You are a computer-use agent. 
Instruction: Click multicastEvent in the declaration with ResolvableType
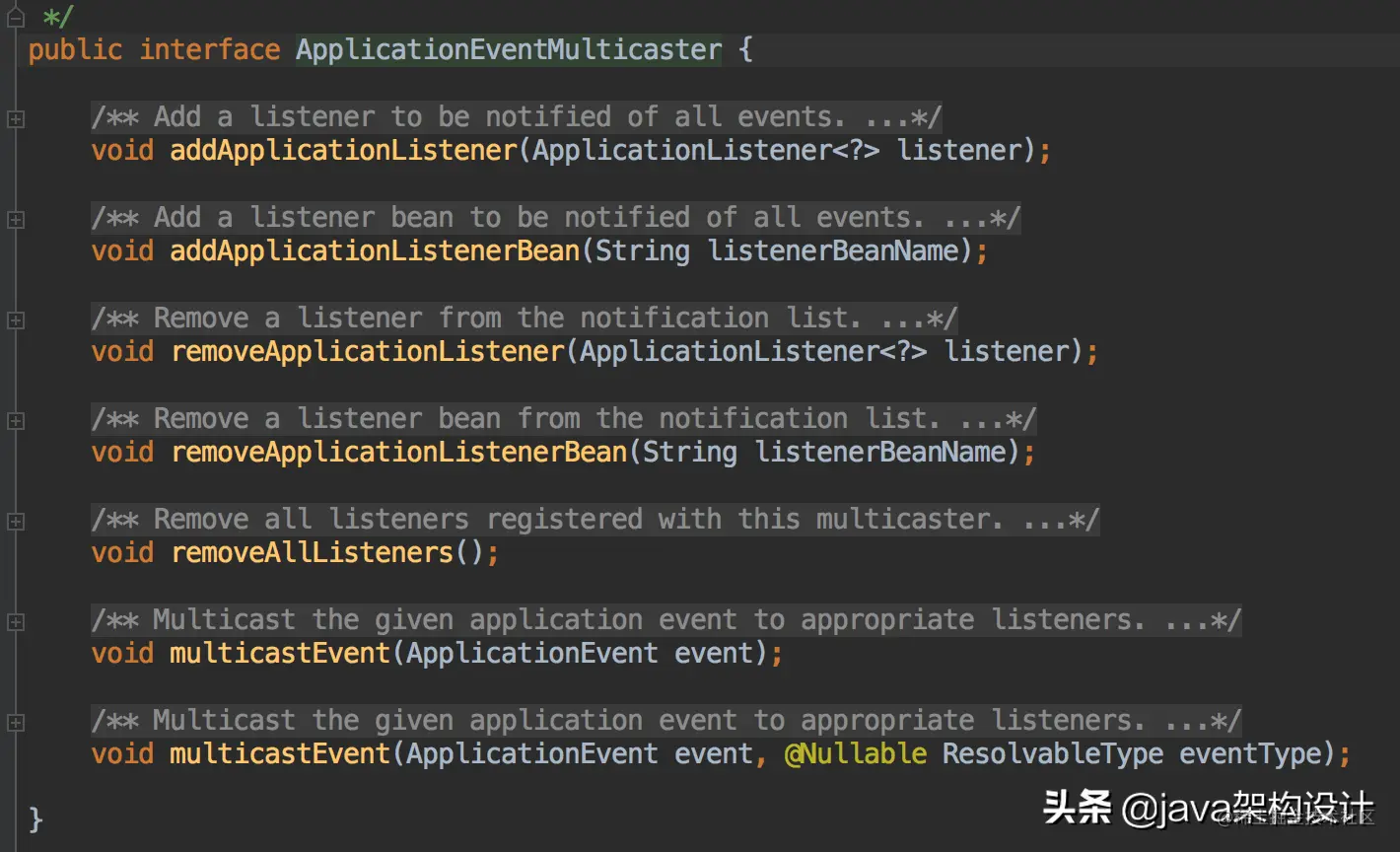[x=280, y=754]
